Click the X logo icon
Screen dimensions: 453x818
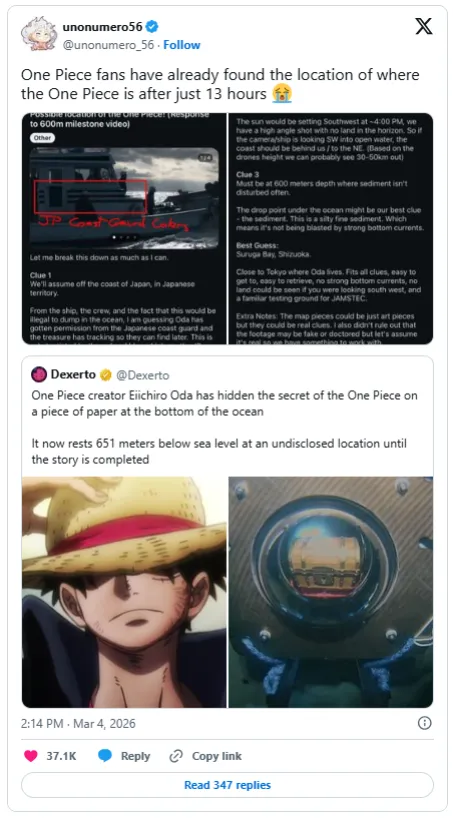coord(424,27)
